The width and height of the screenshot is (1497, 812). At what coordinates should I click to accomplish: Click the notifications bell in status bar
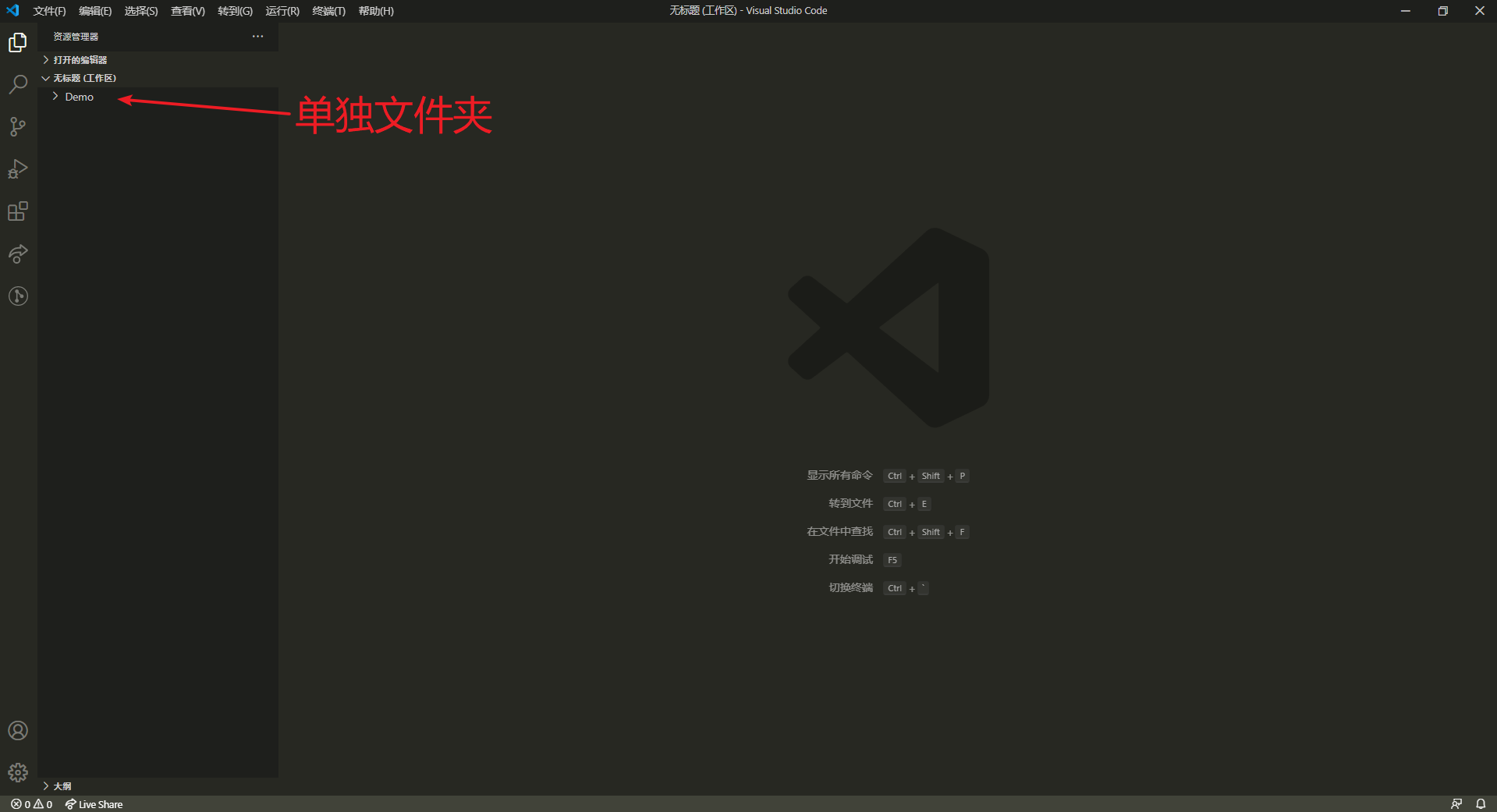1481,803
